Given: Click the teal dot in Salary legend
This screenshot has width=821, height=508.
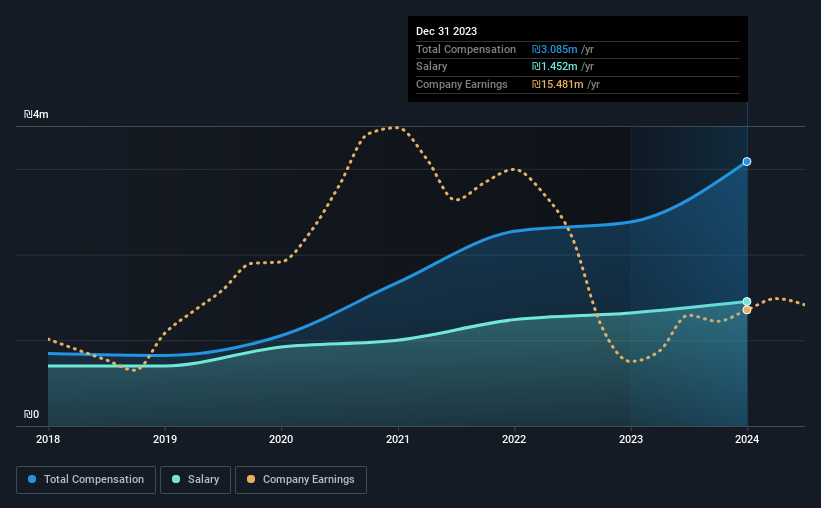Looking at the screenshot, I should [176, 479].
